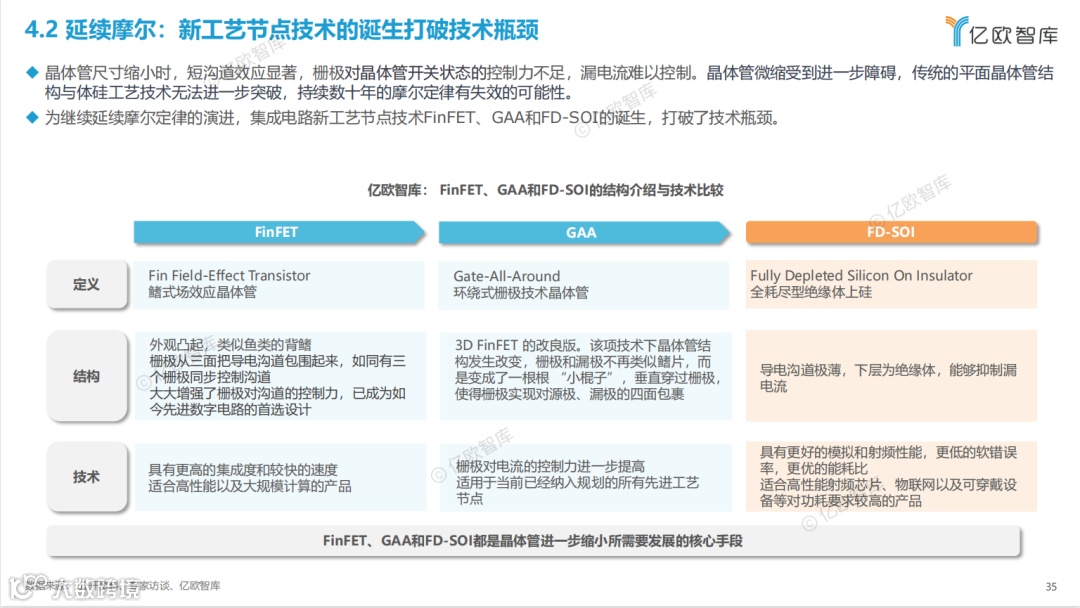Click the GAA blue arrow header
This screenshot has height=608, width=1080.
(x=584, y=233)
